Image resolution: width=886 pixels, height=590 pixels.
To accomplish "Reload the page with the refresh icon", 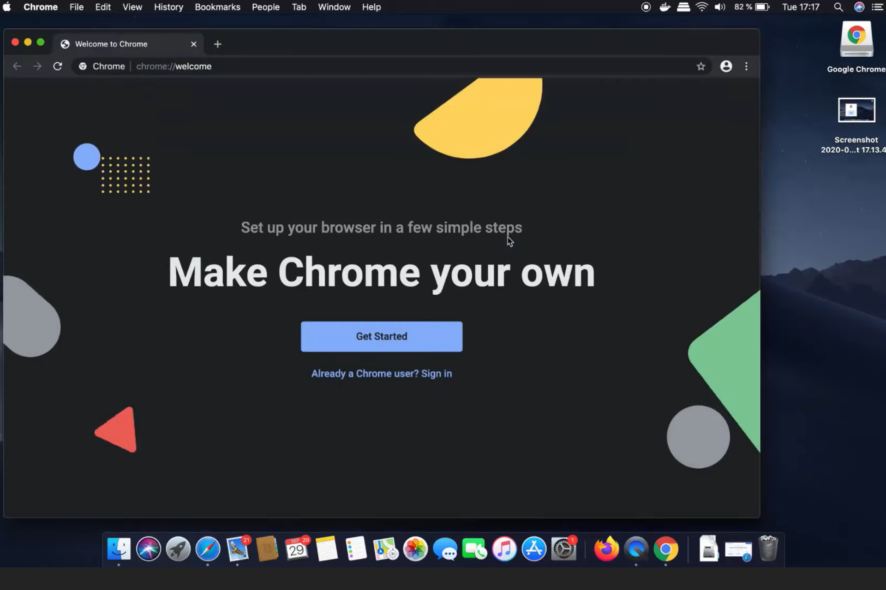I will click(57, 66).
